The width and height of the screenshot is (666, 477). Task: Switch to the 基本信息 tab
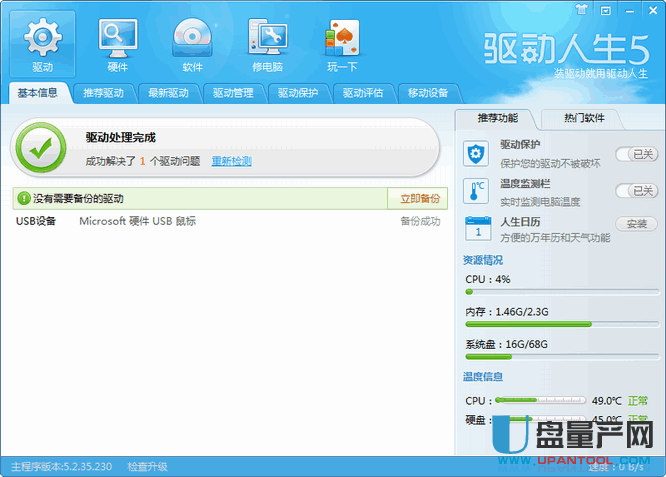click(37, 93)
